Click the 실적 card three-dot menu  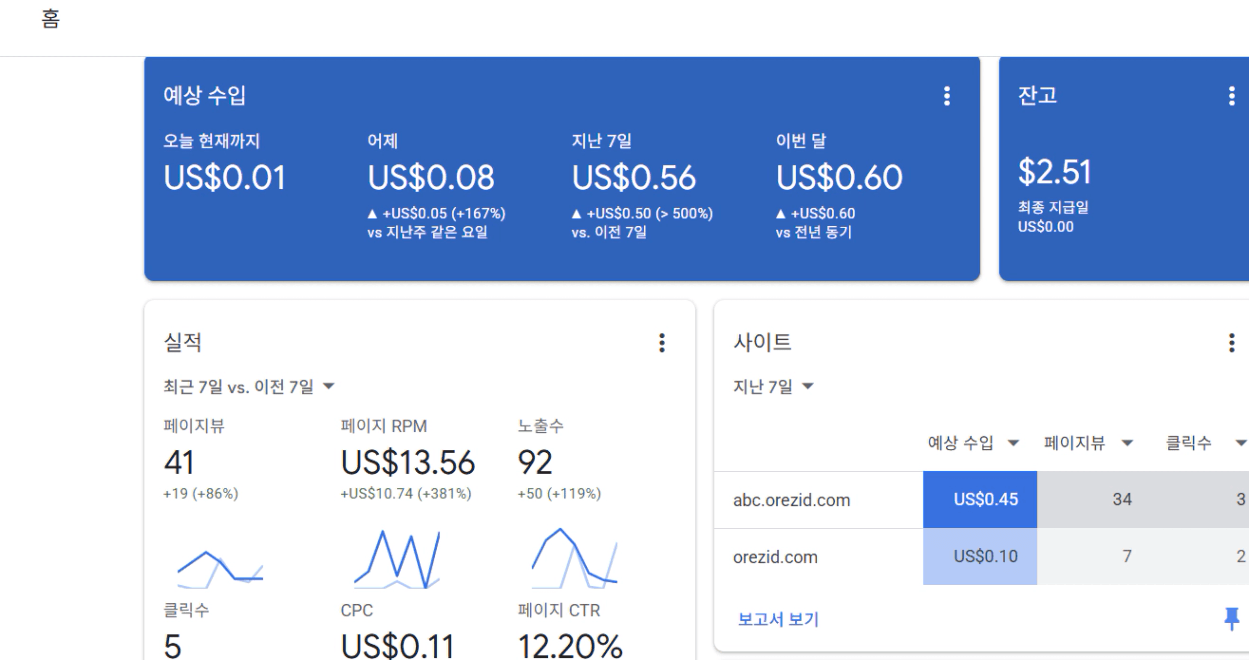661,343
